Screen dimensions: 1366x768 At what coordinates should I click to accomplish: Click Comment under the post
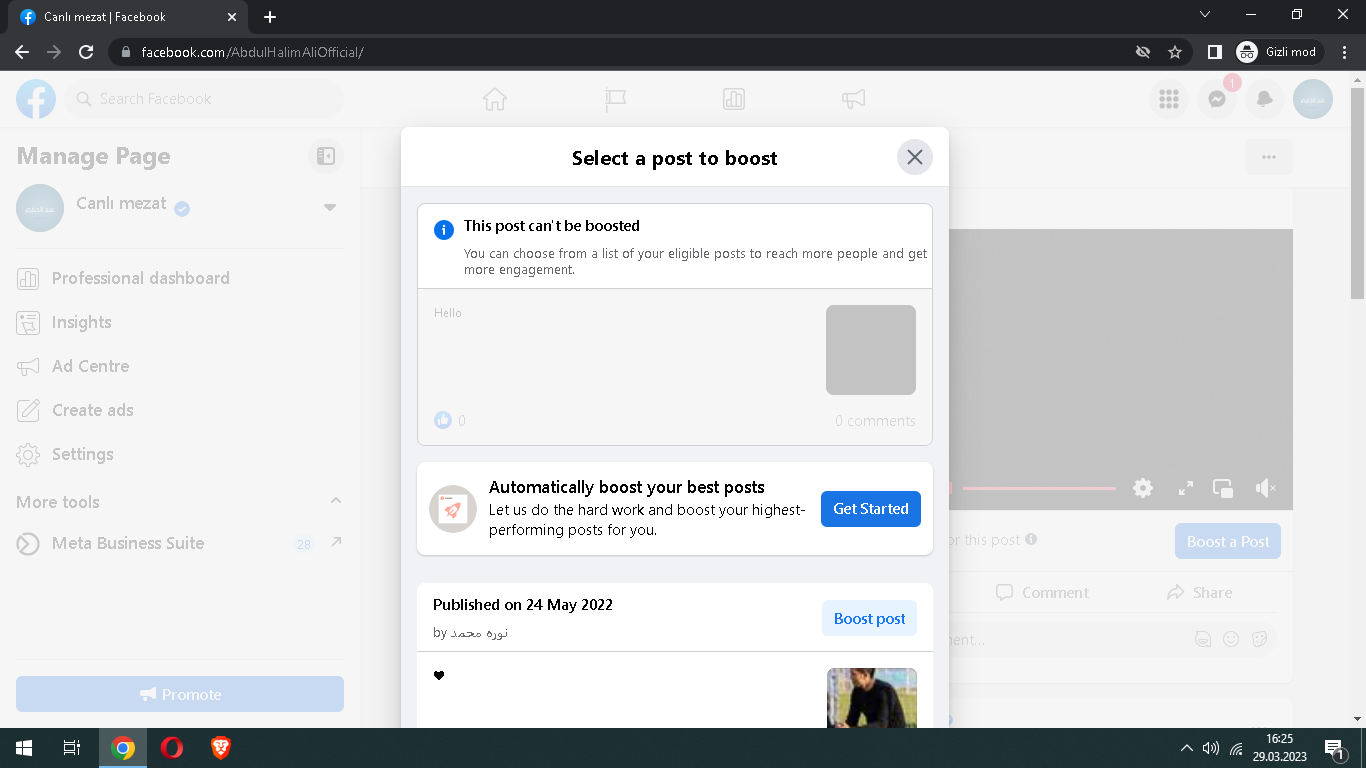(x=1042, y=593)
